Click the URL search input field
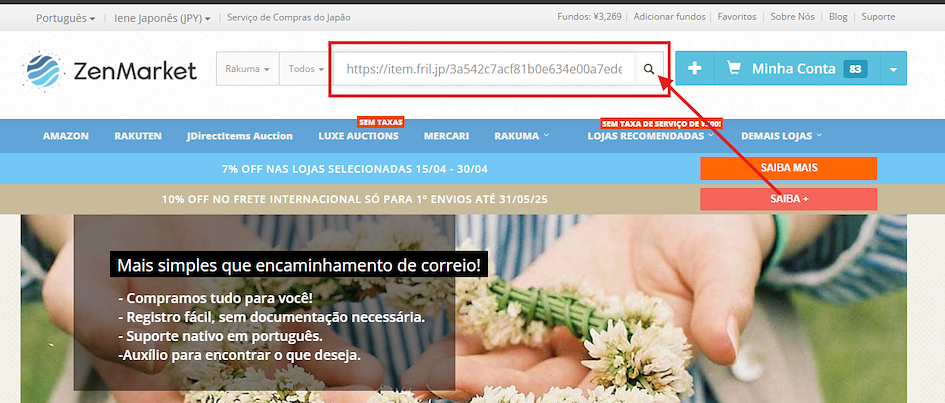Image resolution: width=945 pixels, height=403 pixels. (x=484, y=70)
